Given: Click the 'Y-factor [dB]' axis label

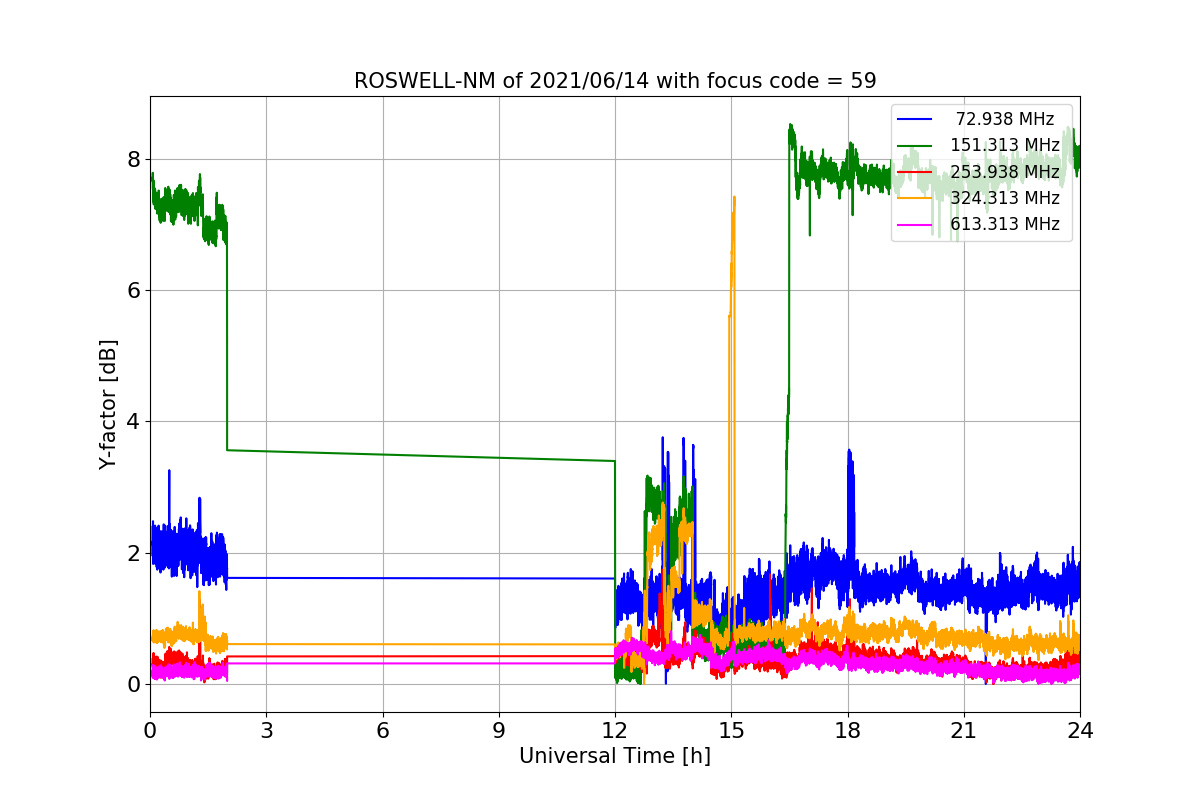Looking at the screenshot, I should tap(108, 404).
